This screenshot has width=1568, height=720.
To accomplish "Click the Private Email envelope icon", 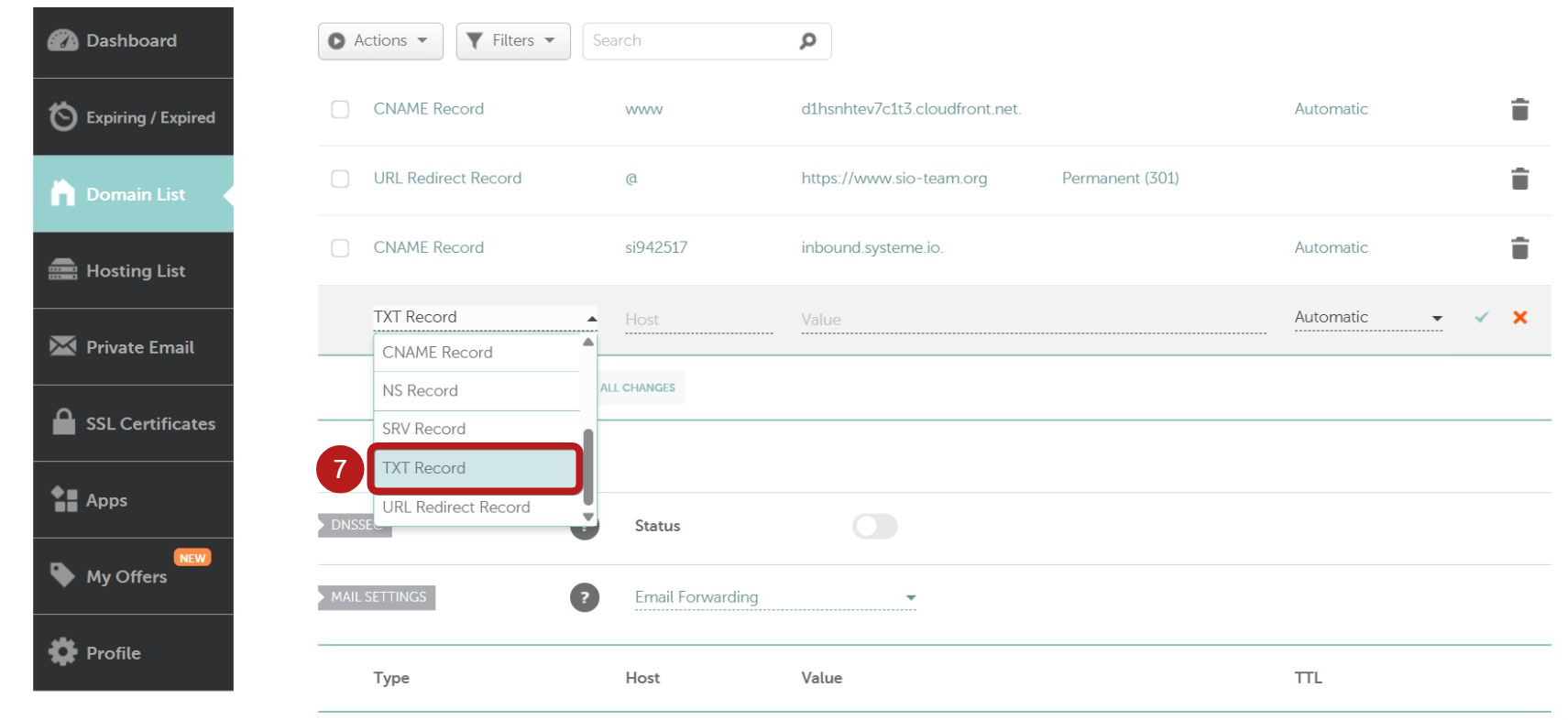I will [x=63, y=345].
